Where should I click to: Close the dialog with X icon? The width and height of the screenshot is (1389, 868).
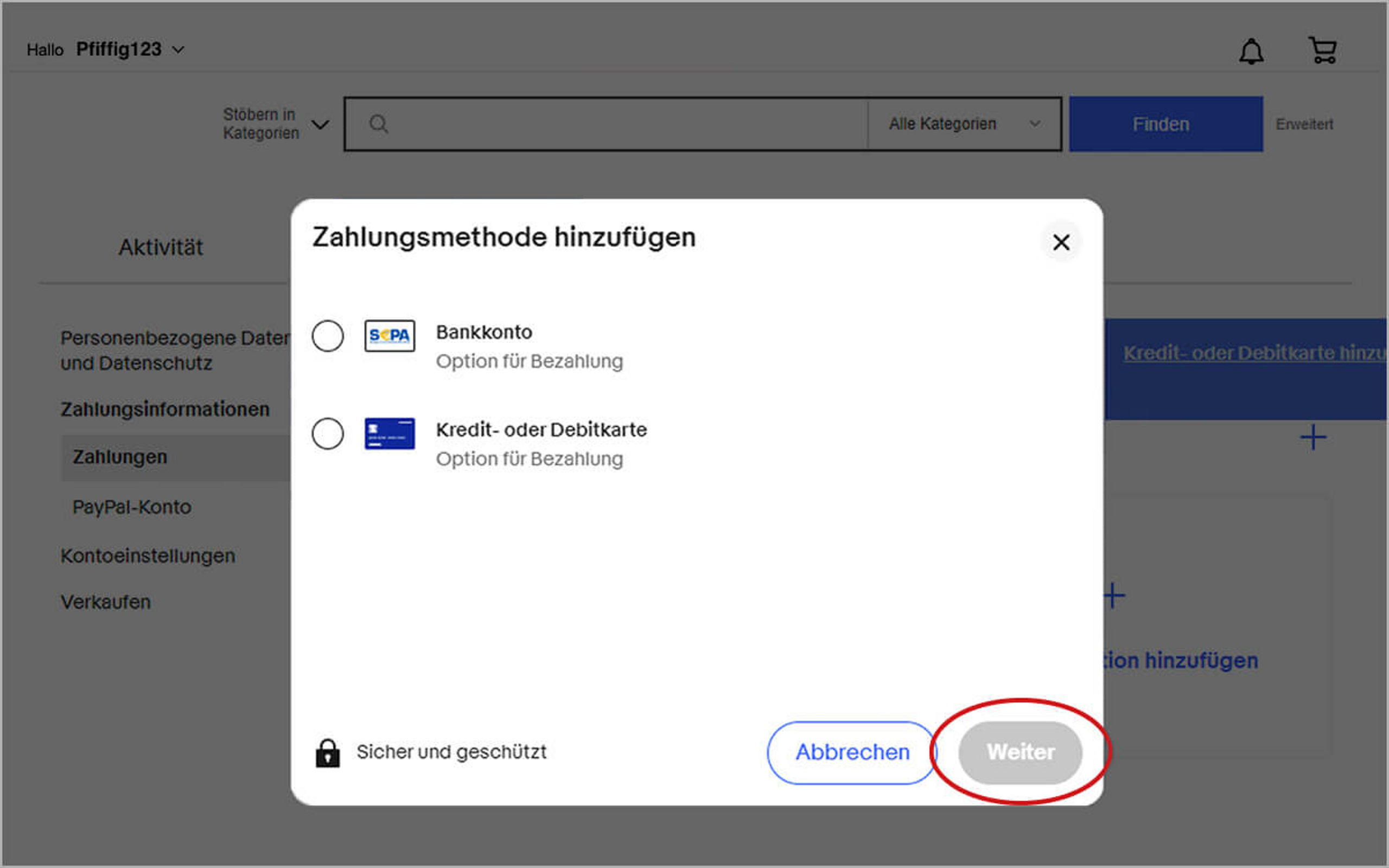[x=1061, y=242]
